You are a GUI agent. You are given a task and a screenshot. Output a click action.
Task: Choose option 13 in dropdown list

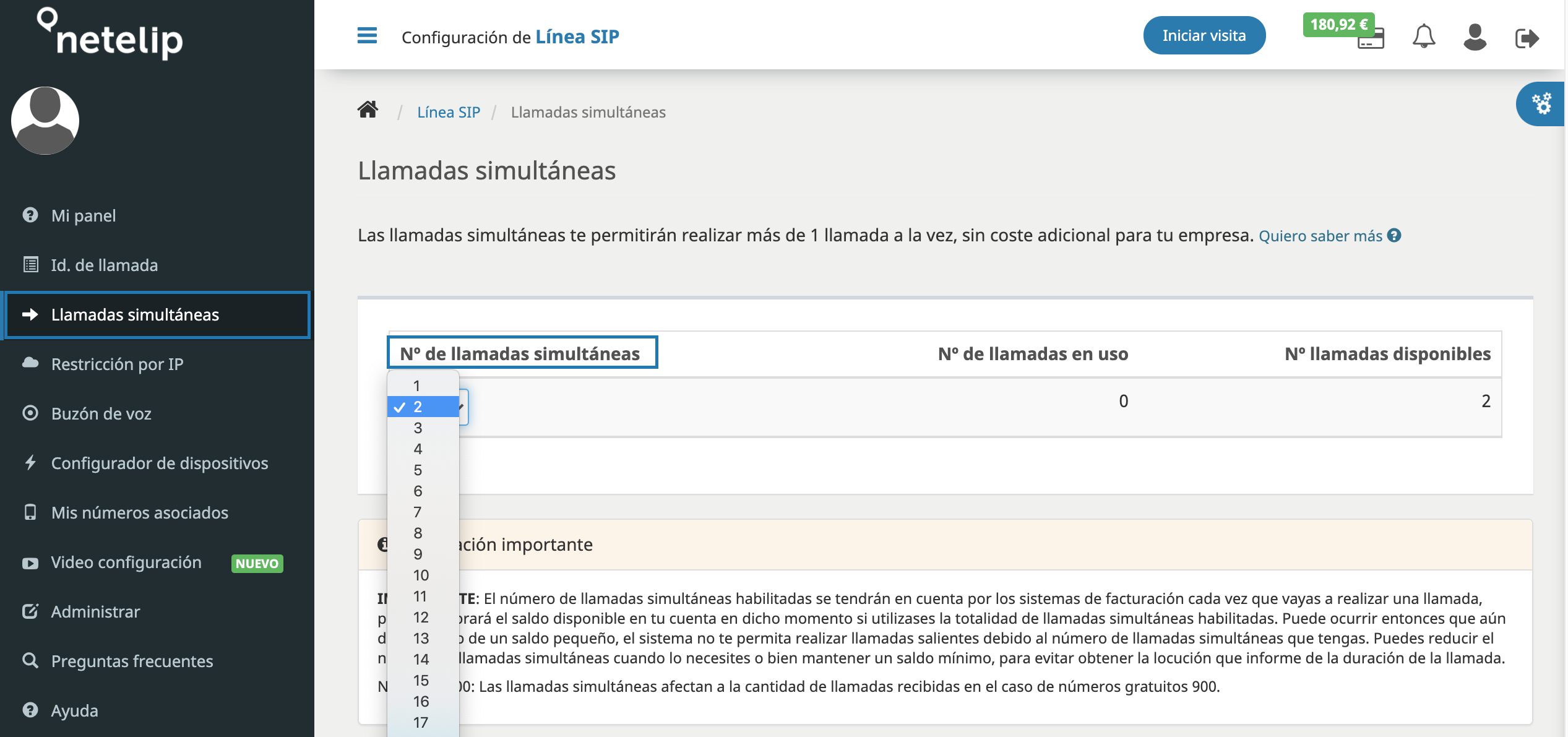[423, 638]
